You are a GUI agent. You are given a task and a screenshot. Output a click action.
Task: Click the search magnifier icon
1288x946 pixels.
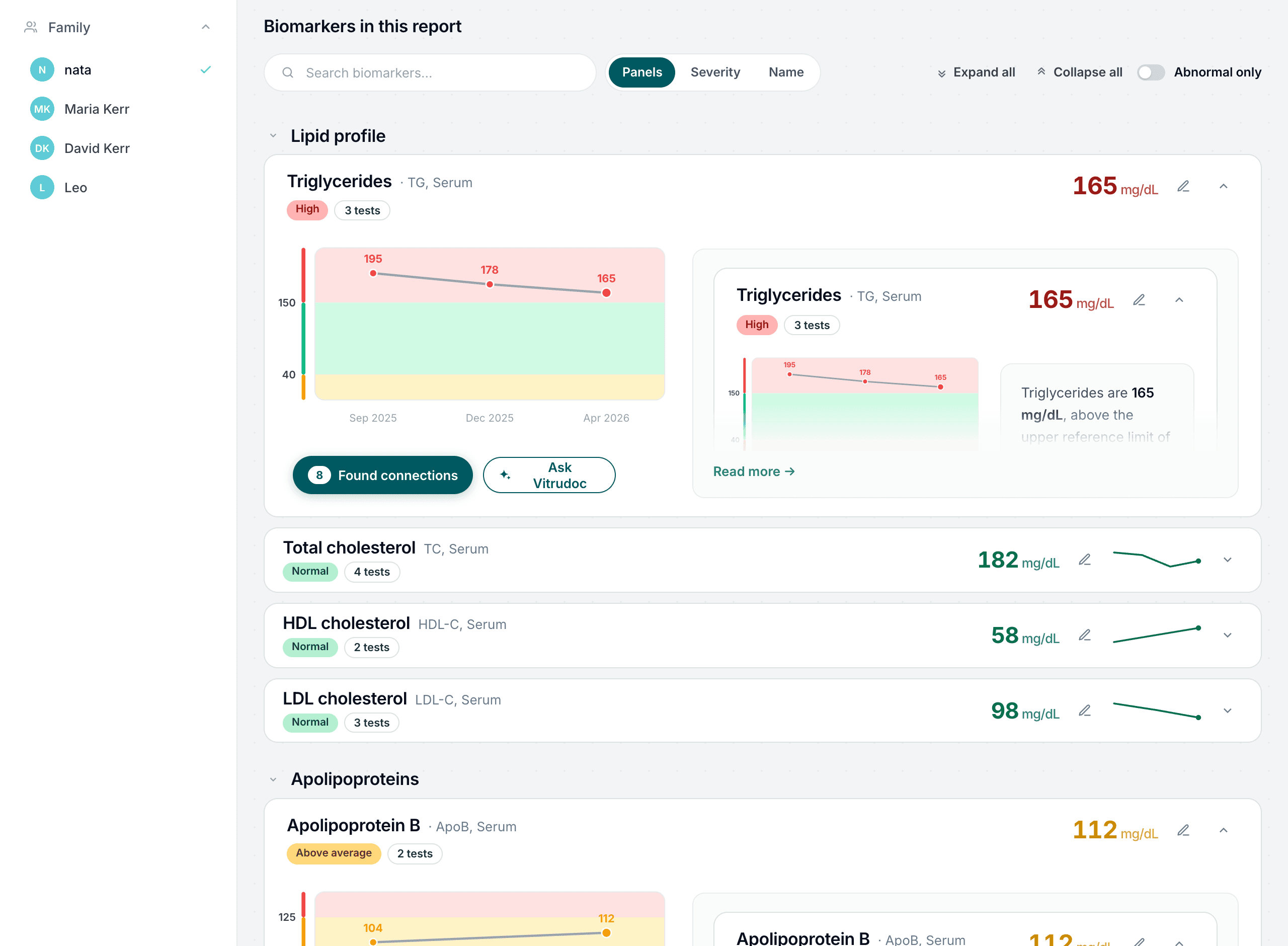288,73
